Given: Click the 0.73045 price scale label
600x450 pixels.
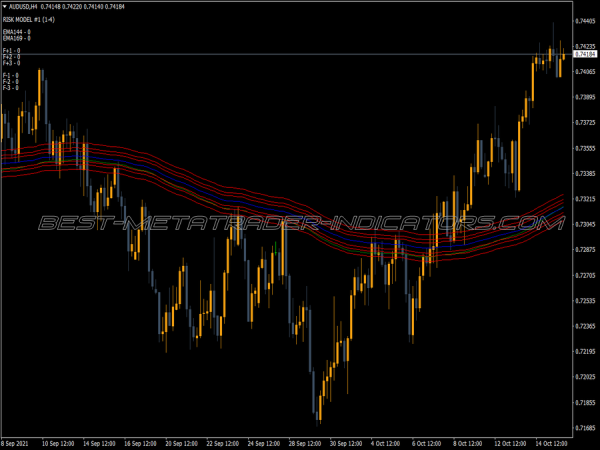Looking at the screenshot, I should (585, 224).
